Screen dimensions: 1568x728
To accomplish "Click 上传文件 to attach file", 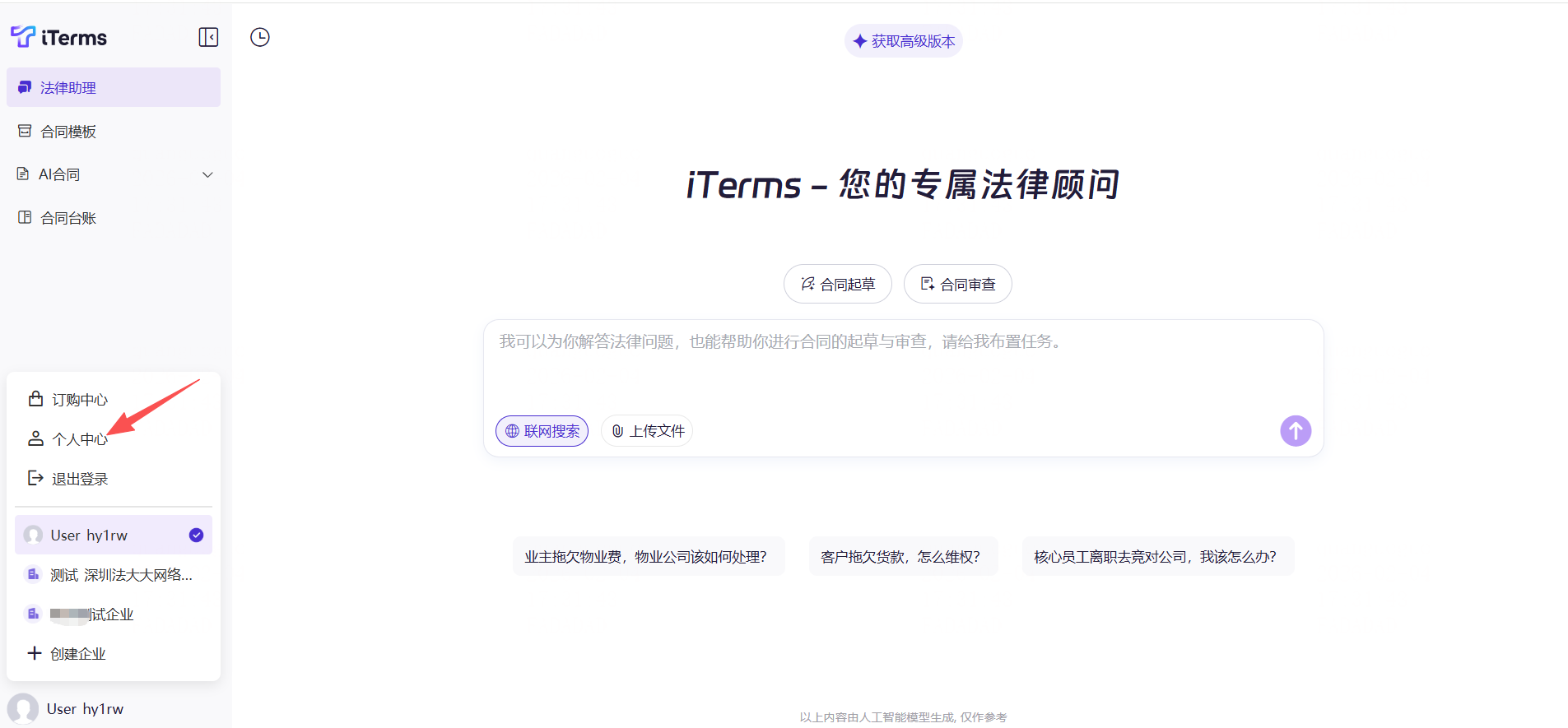I will [x=647, y=431].
